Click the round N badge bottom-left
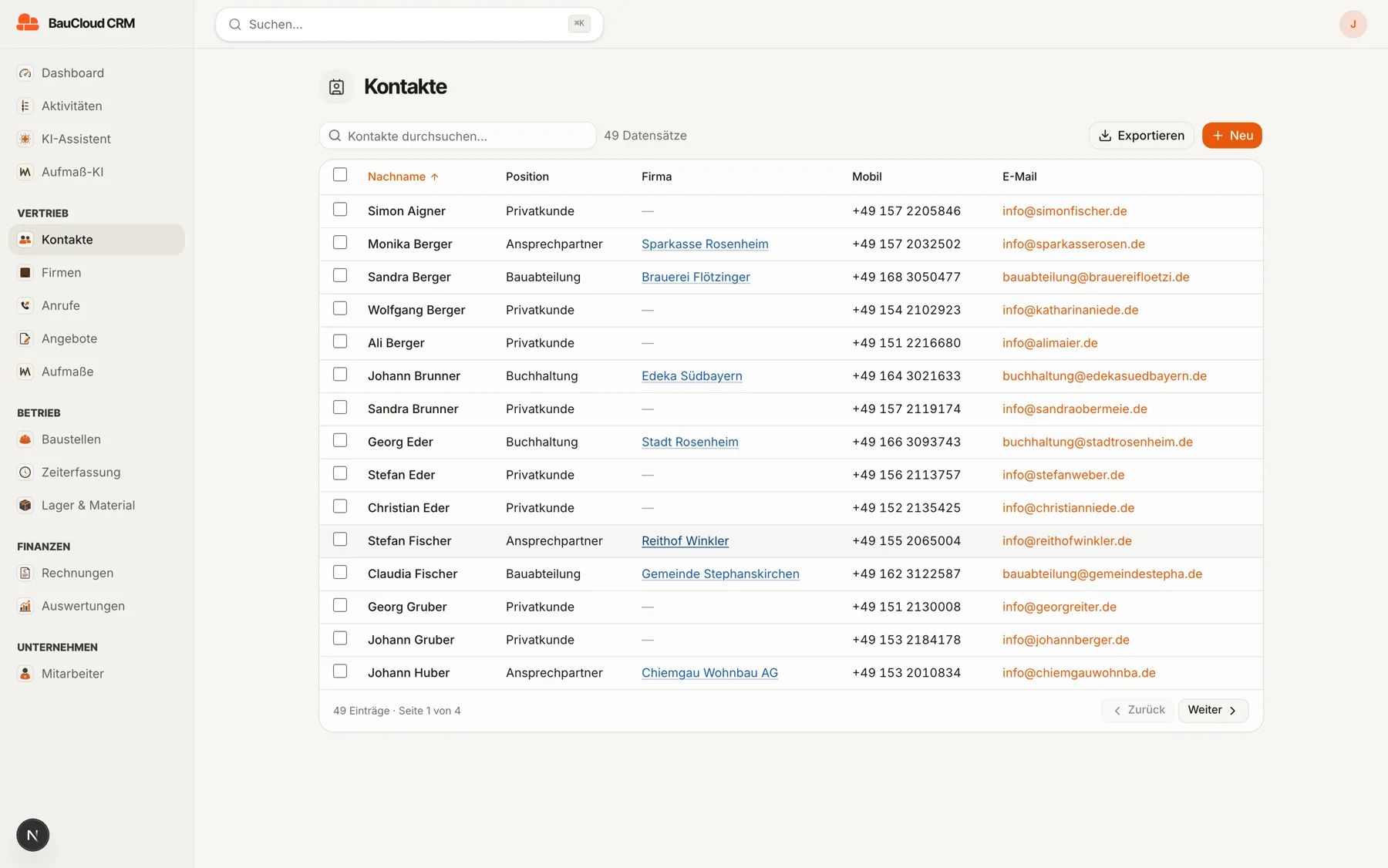1388x868 pixels. click(32, 835)
